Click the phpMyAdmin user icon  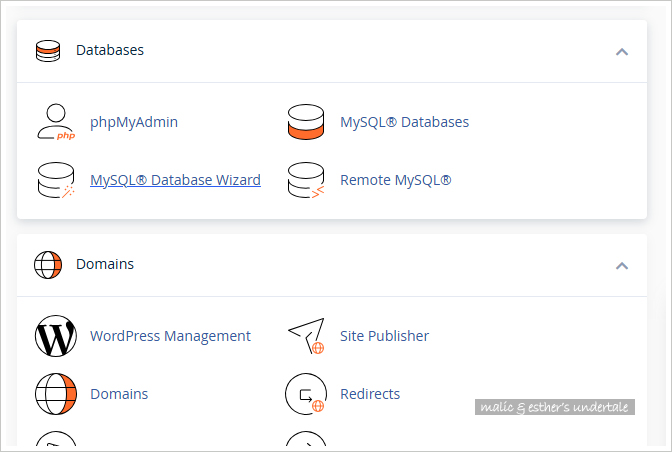pyautogui.click(x=55, y=123)
